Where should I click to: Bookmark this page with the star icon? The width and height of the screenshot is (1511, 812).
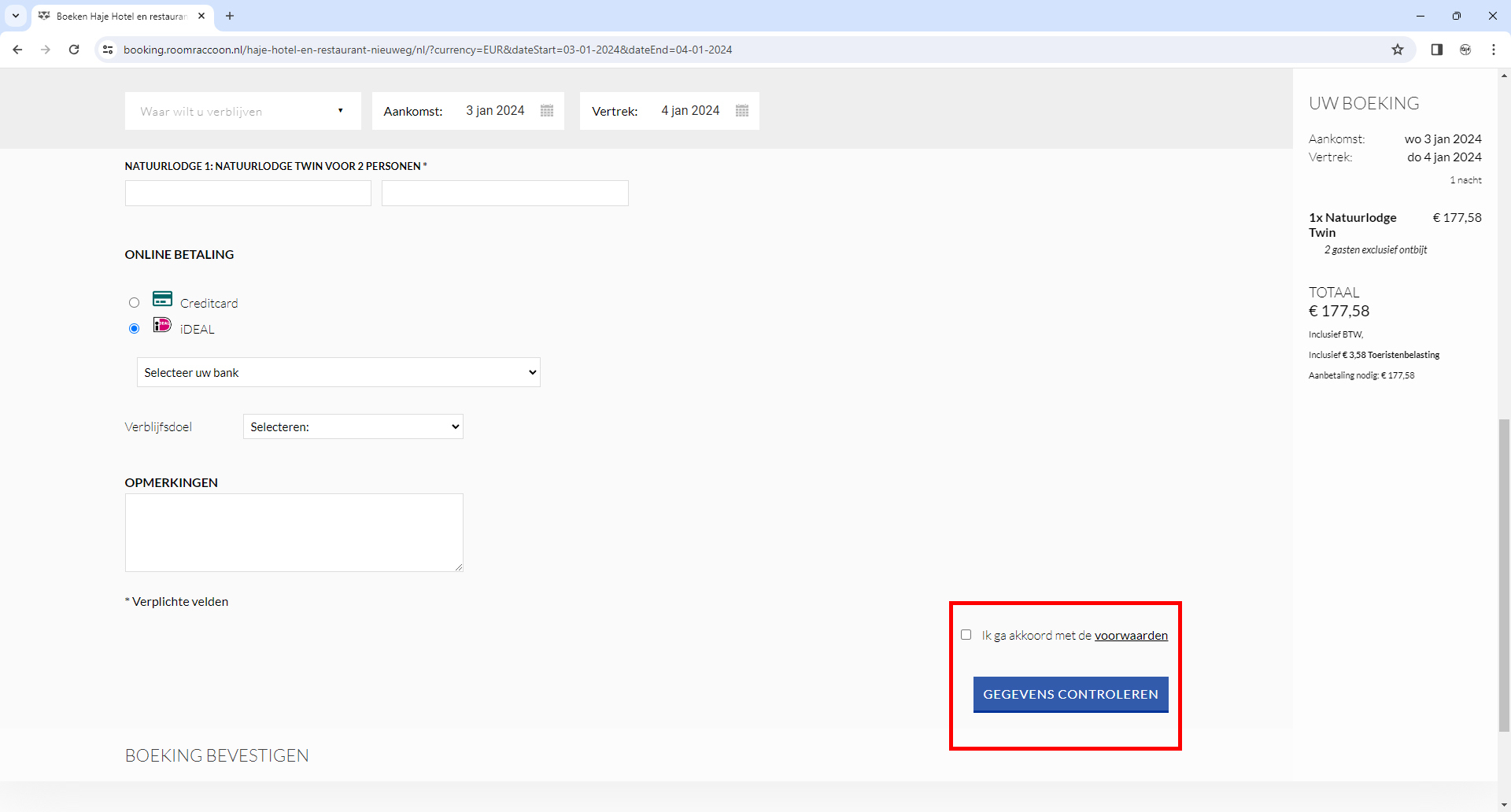coord(1398,50)
